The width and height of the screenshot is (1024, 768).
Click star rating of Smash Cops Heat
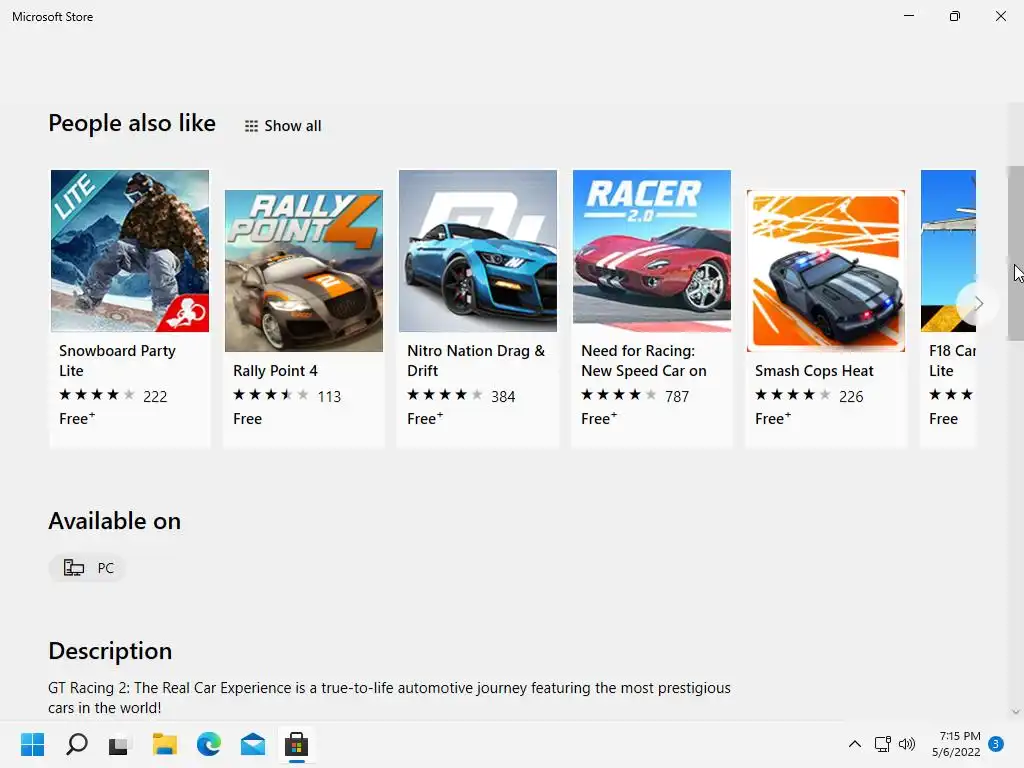pyautogui.click(x=793, y=394)
